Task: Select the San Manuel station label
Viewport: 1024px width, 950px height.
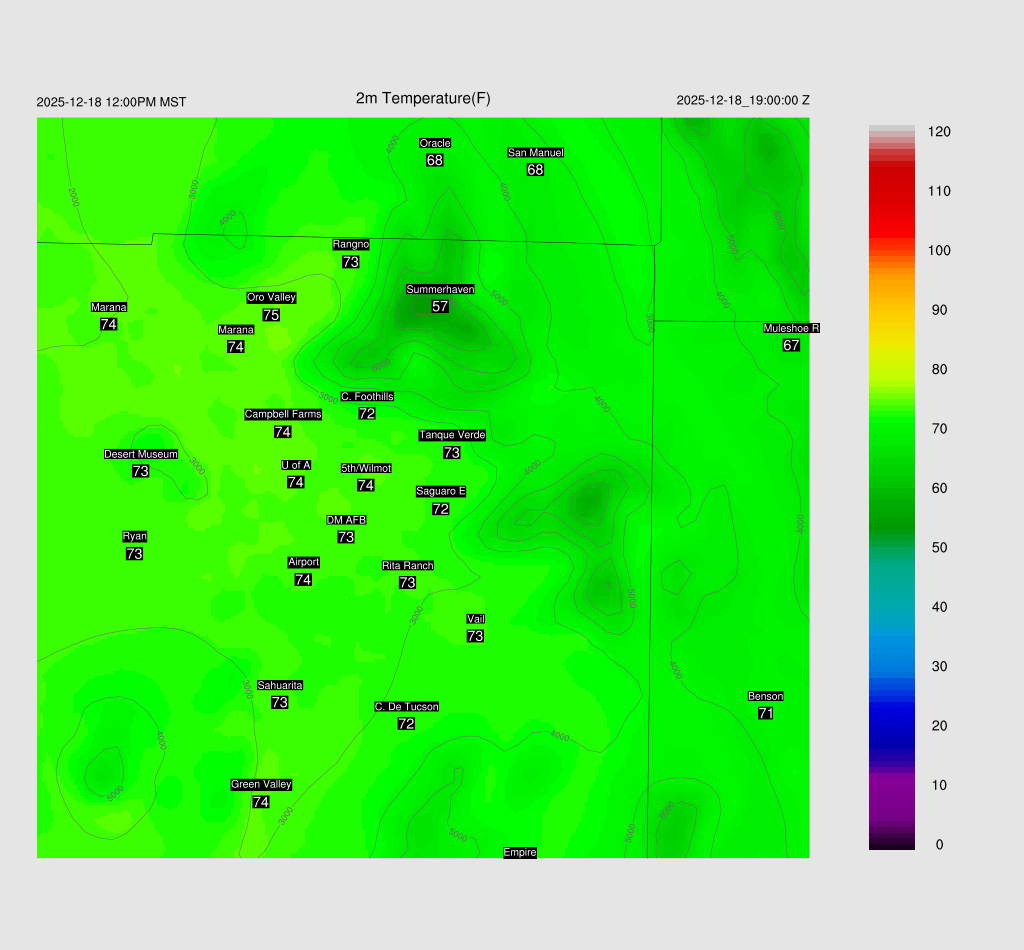Action: point(535,153)
